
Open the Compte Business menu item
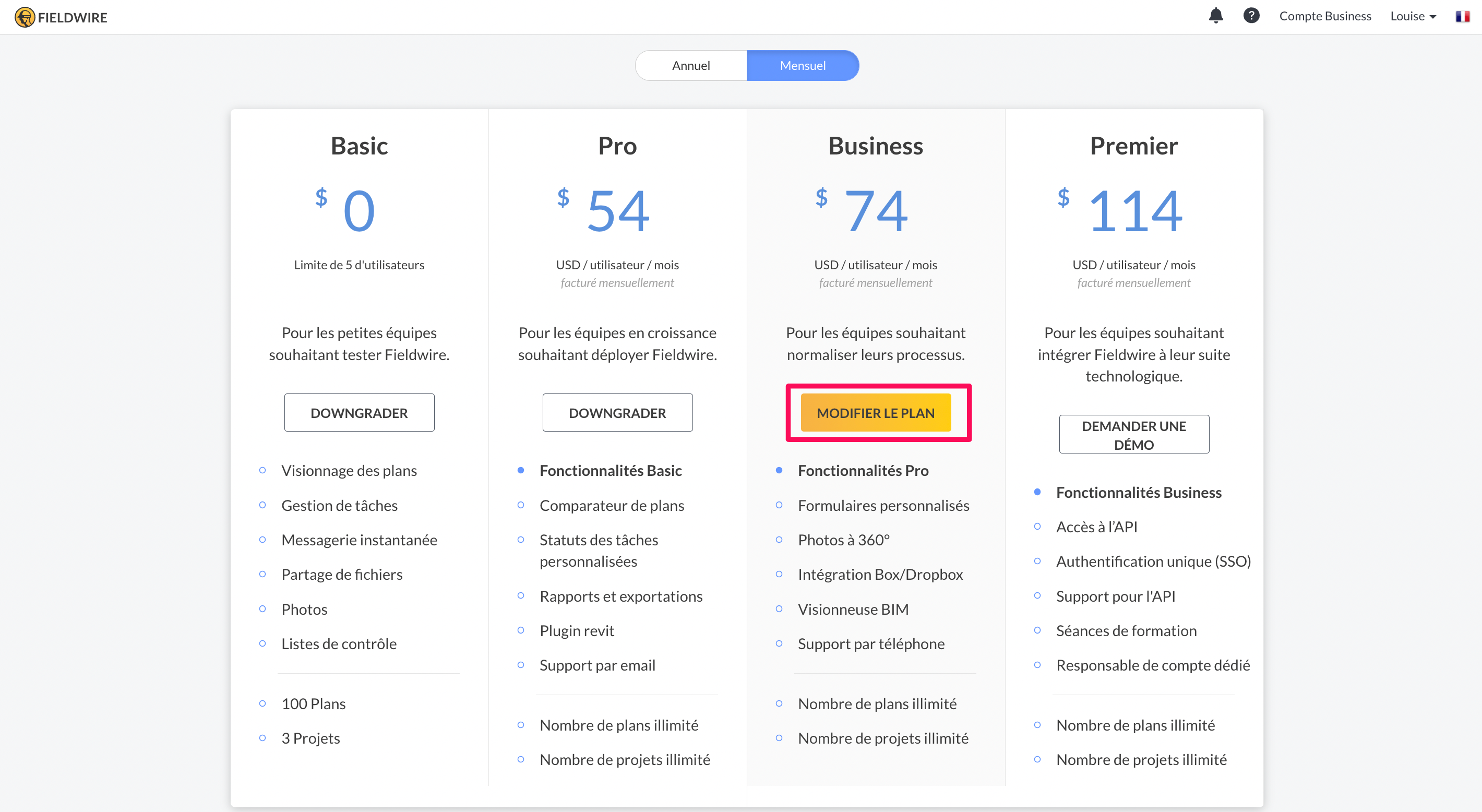pos(1324,16)
